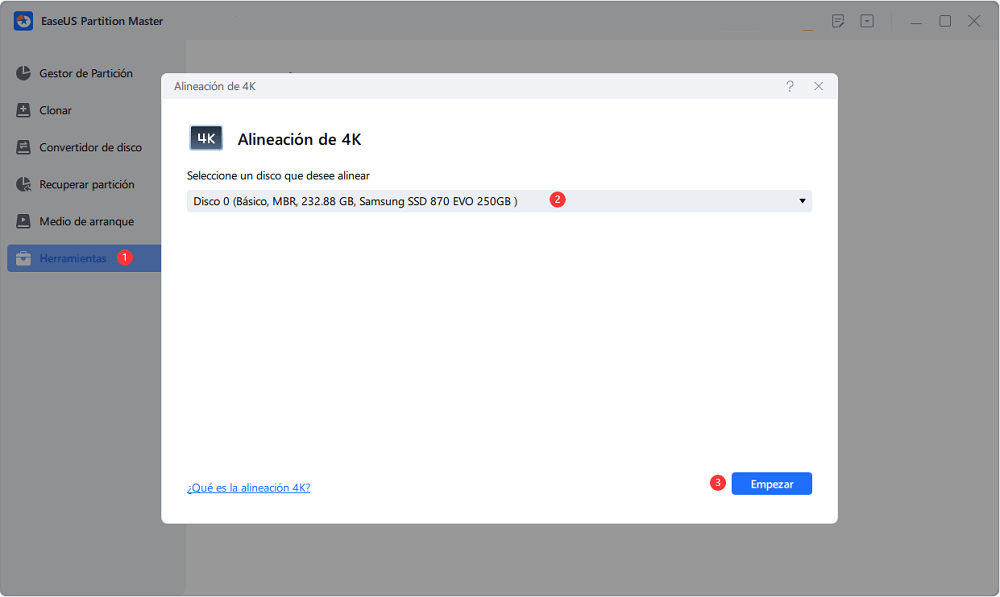Open the Clonar section
The image size is (1000, 597).
[55, 110]
